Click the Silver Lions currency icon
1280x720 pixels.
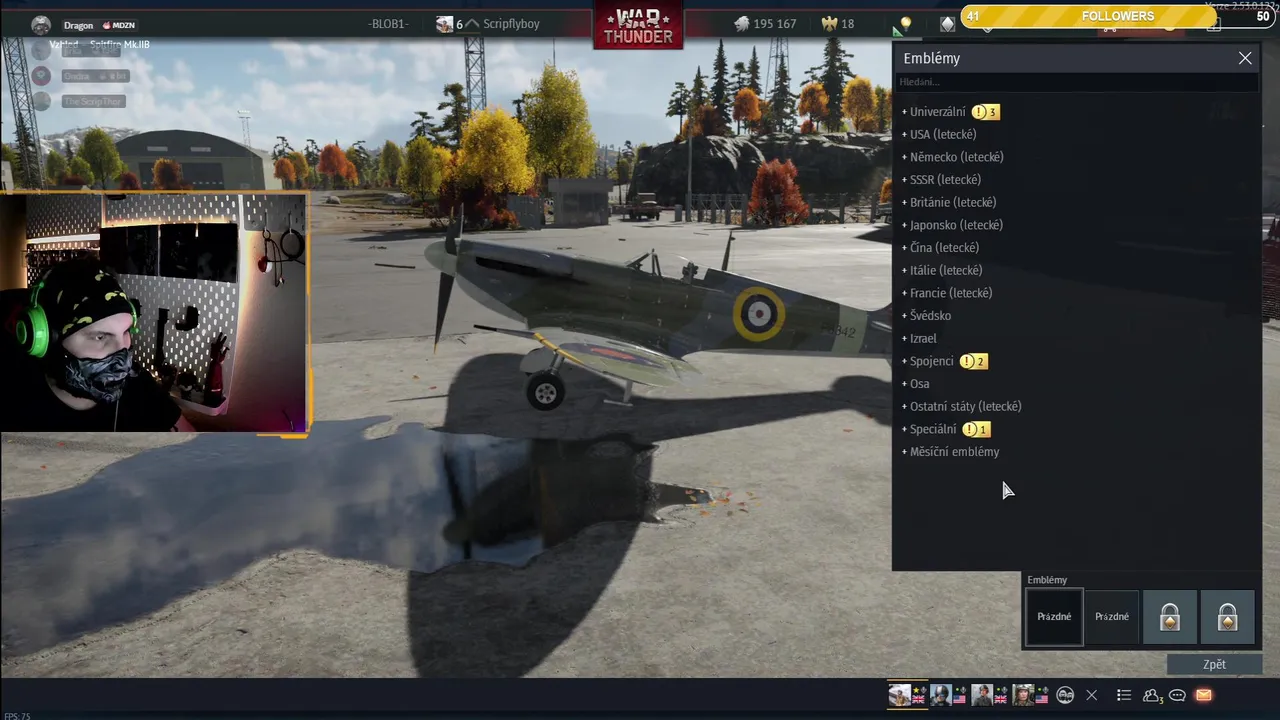tap(741, 24)
